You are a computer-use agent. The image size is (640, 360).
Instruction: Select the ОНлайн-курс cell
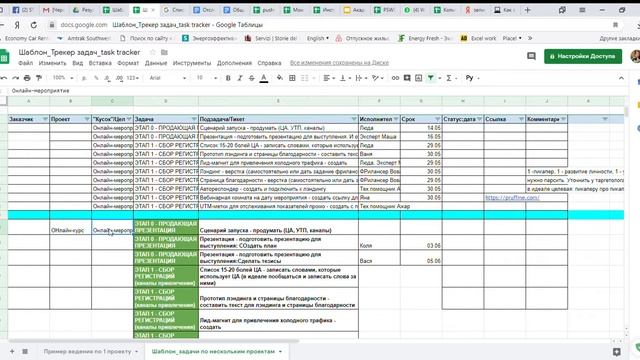tap(71, 227)
